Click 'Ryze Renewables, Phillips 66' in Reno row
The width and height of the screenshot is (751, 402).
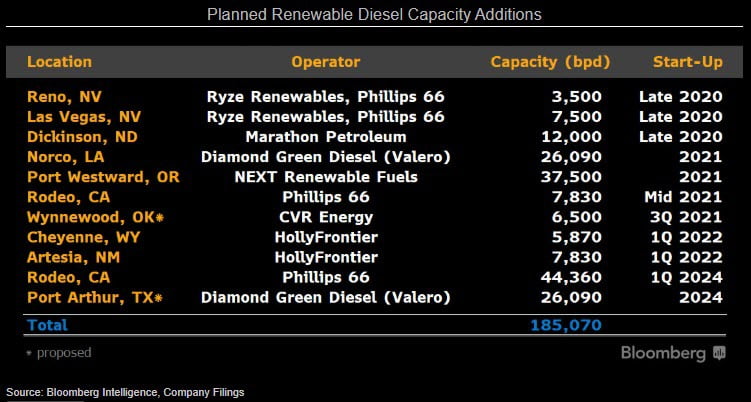[x=326, y=97]
